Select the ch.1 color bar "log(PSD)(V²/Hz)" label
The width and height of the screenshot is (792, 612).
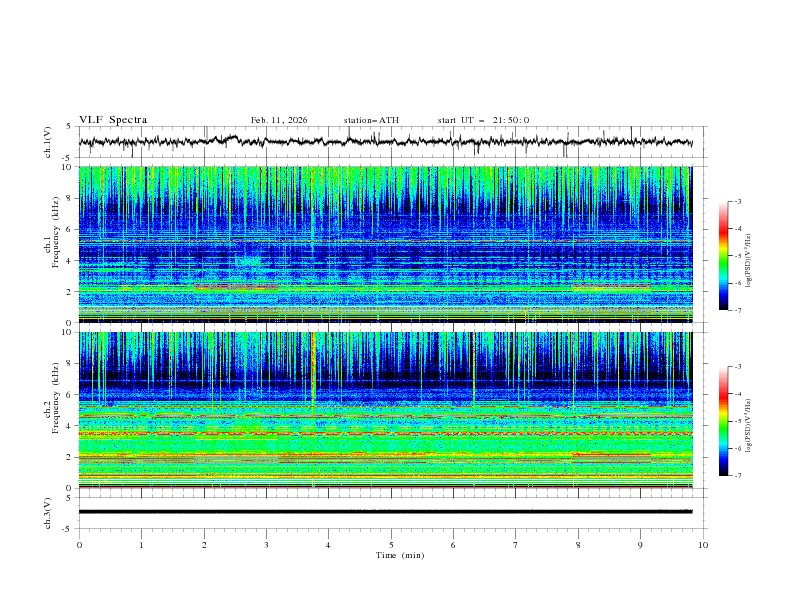click(749, 261)
